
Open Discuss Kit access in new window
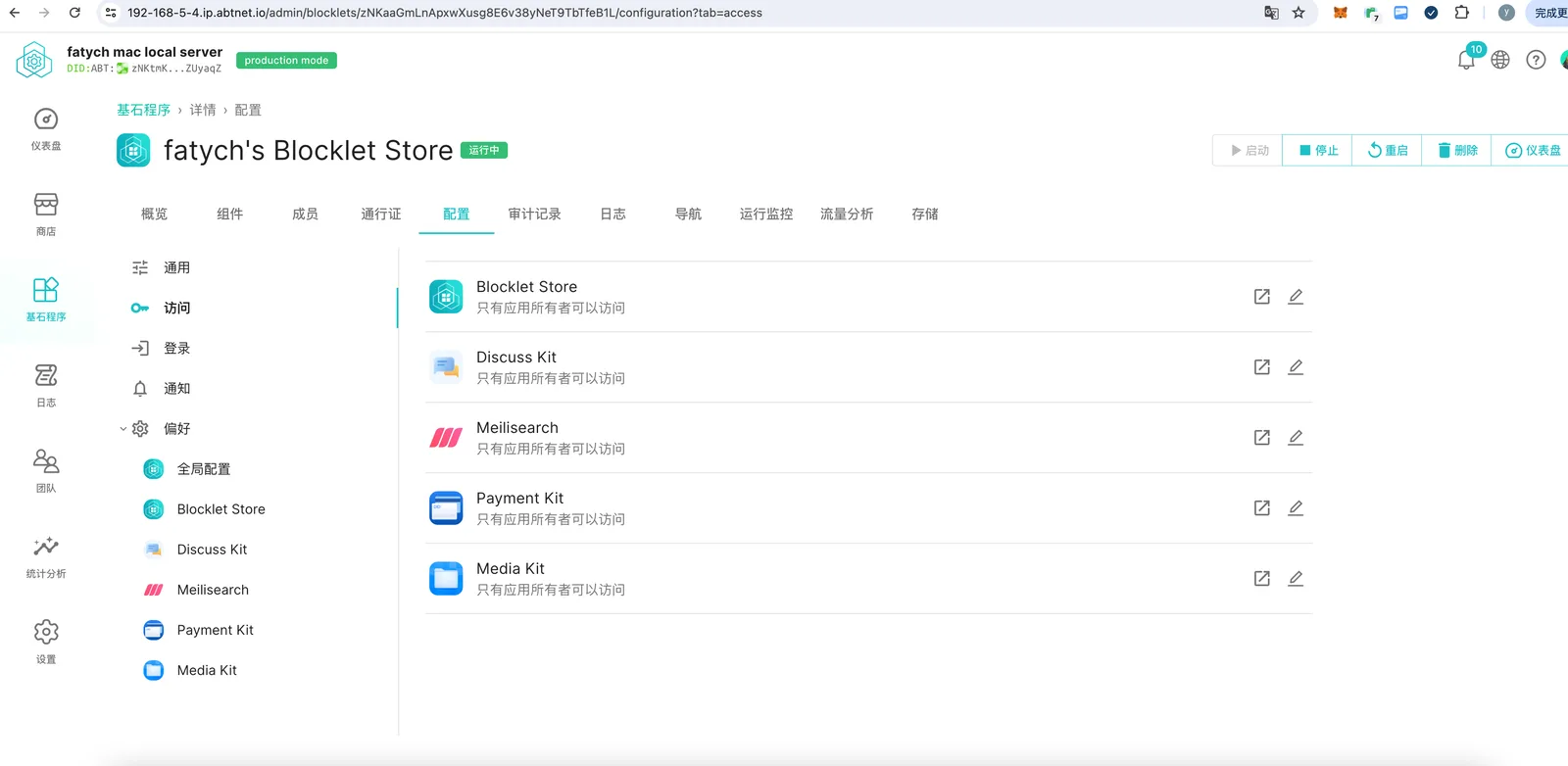coord(1262,367)
